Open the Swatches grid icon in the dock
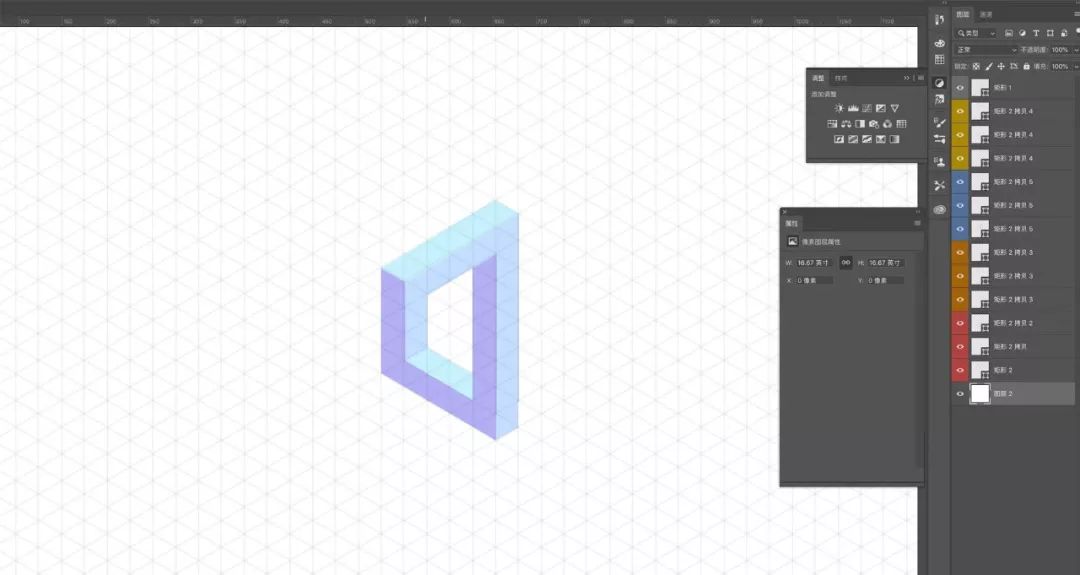1080x575 pixels. 939,60
